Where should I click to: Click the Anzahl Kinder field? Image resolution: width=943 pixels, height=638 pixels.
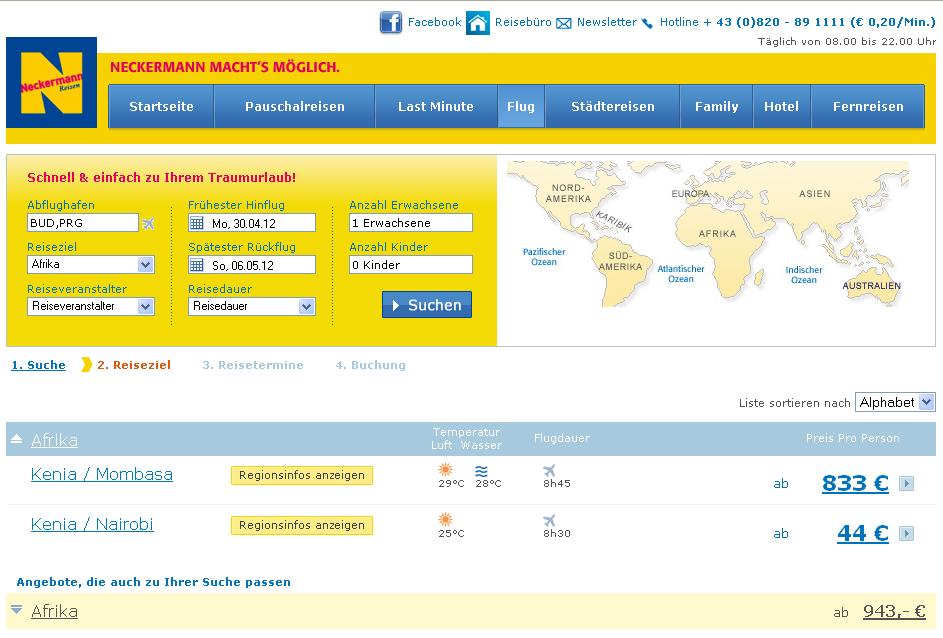tap(411, 265)
